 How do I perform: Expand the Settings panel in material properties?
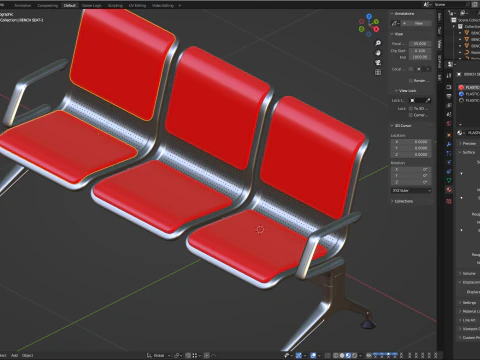click(x=467, y=303)
